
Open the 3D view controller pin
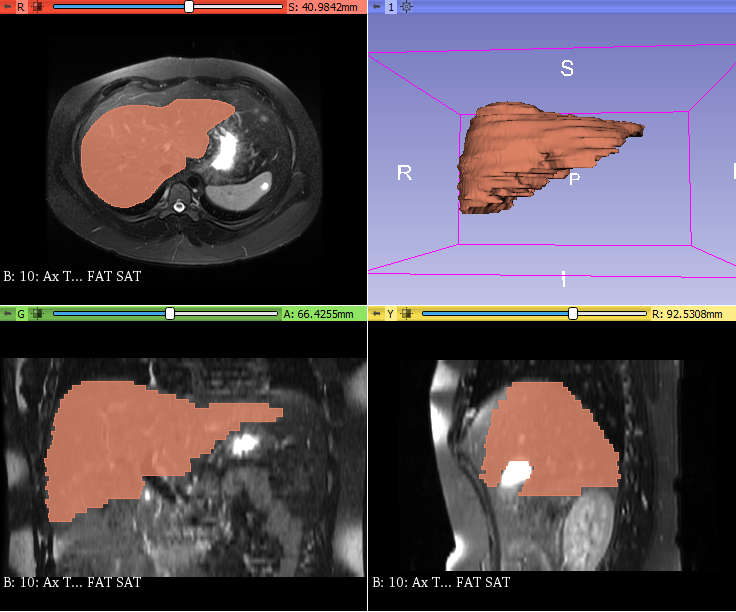pyautogui.click(x=377, y=7)
